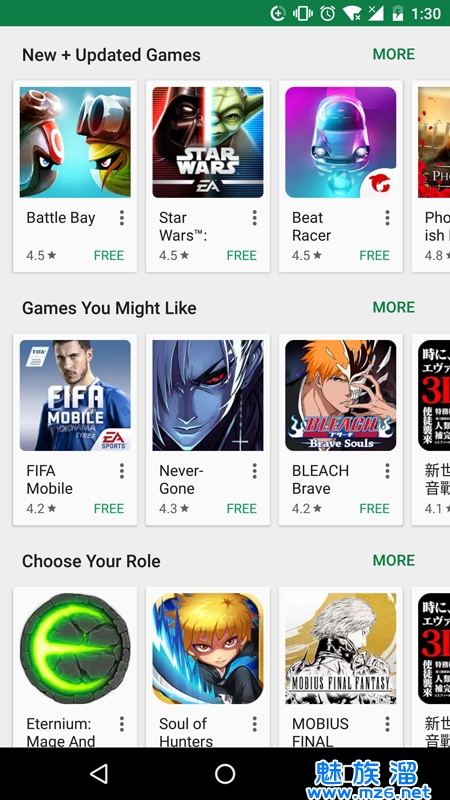Open the Eternium green rune icon
The image size is (450, 800).
click(75, 648)
